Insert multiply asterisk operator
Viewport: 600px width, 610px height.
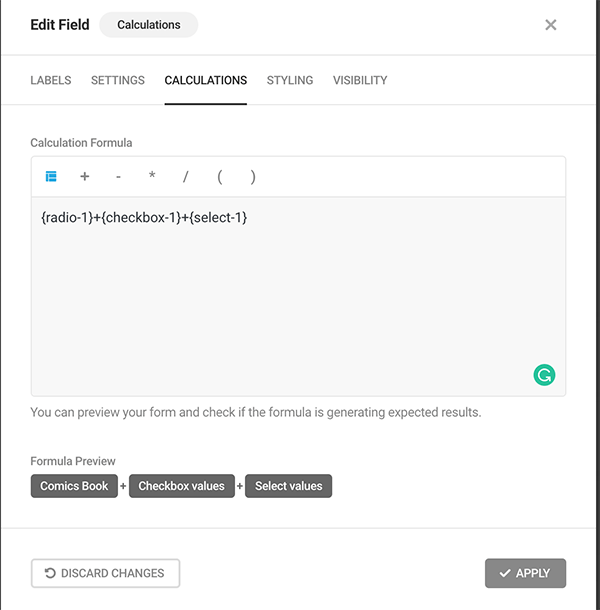point(152,177)
